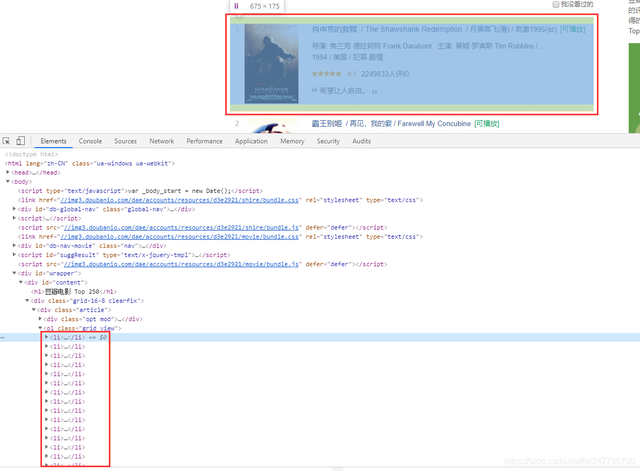The height and width of the screenshot is (471, 640).
Task: Open the Sources tab
Action: pyautogui.click(x=125, y=141)
